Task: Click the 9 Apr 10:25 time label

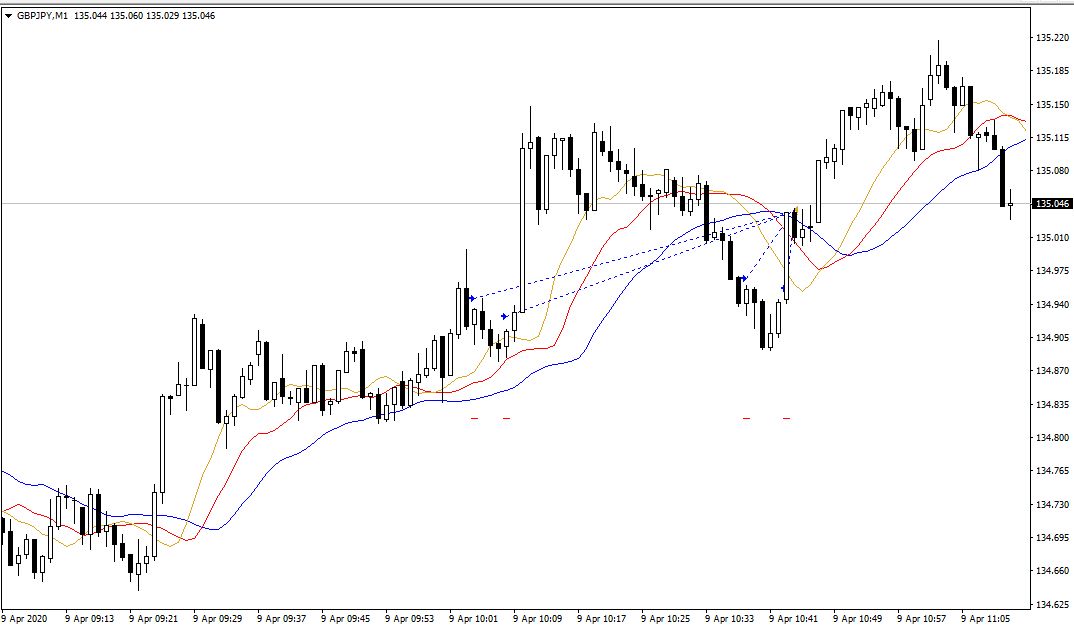Action: point(666,618)
